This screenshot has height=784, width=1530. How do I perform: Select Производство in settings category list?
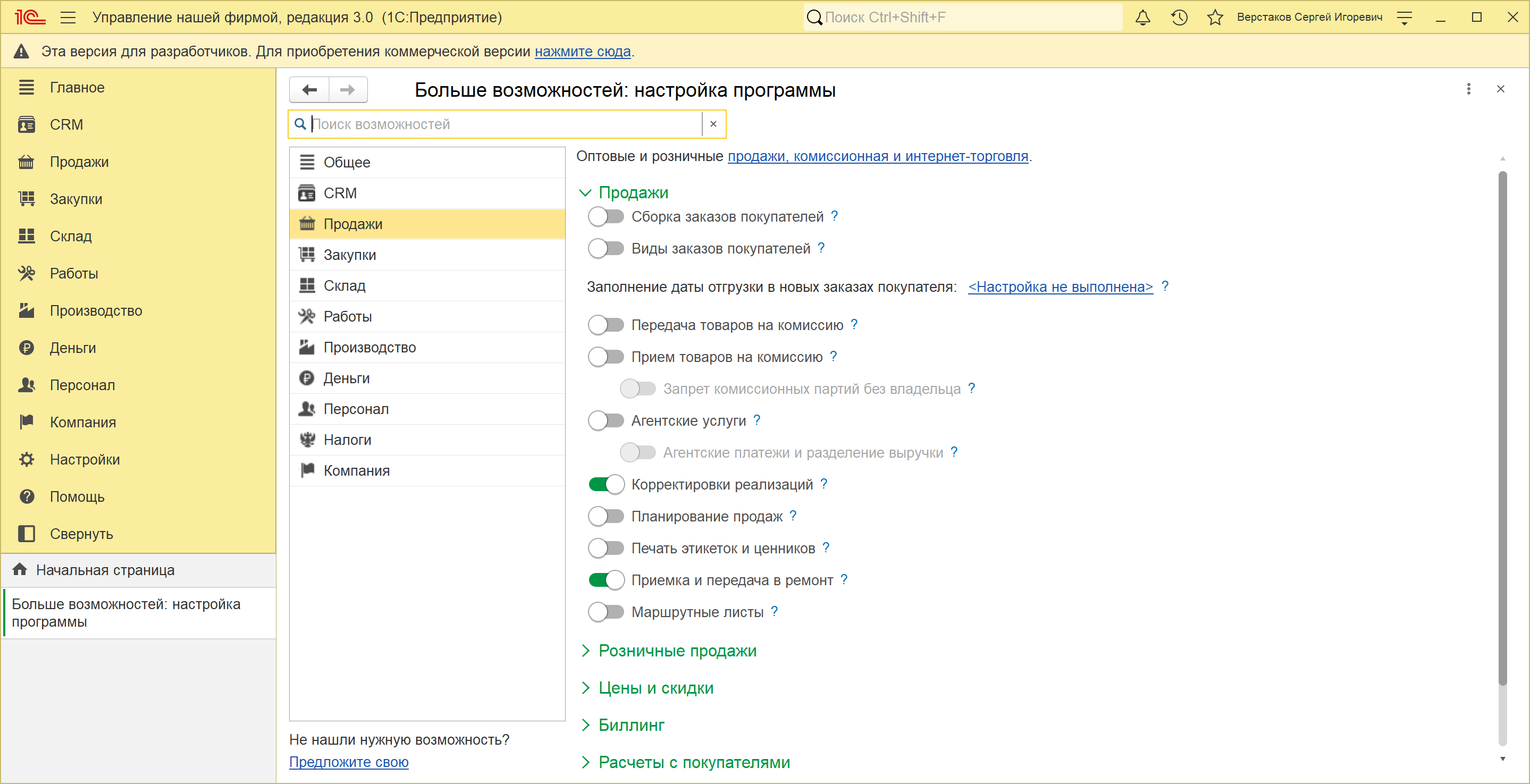(427, 348)
